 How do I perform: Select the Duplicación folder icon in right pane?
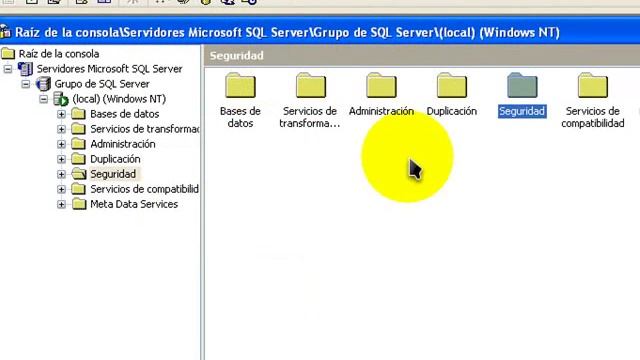(x=452, y=85)
